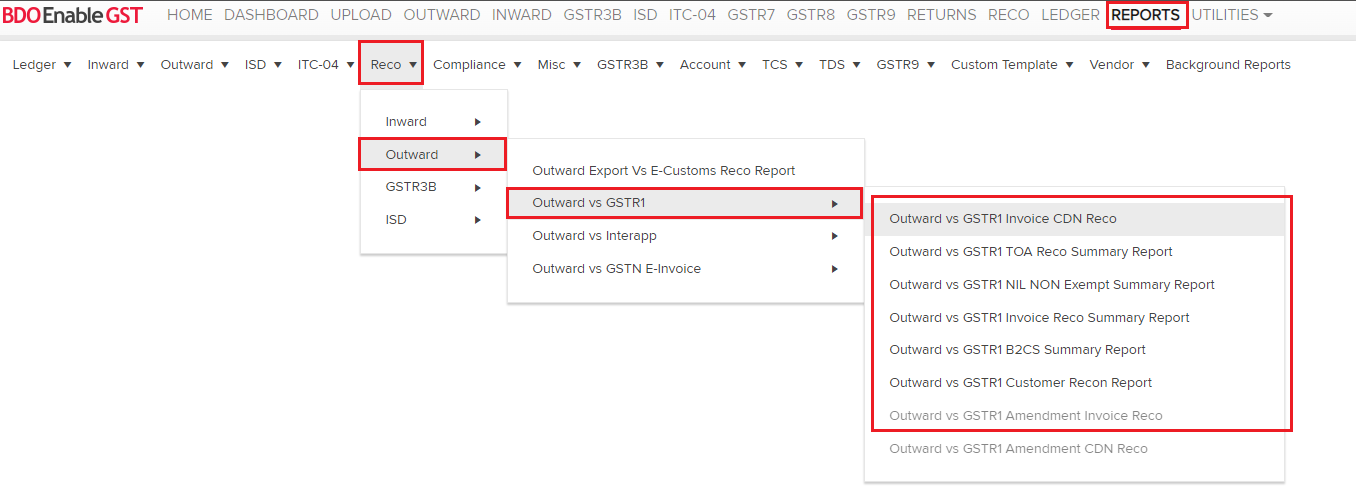This screenshot has width=1356, height=498.
Task: Select Outward Export Vs E-Customs Reco Report
Action: [x=663, y=171]
